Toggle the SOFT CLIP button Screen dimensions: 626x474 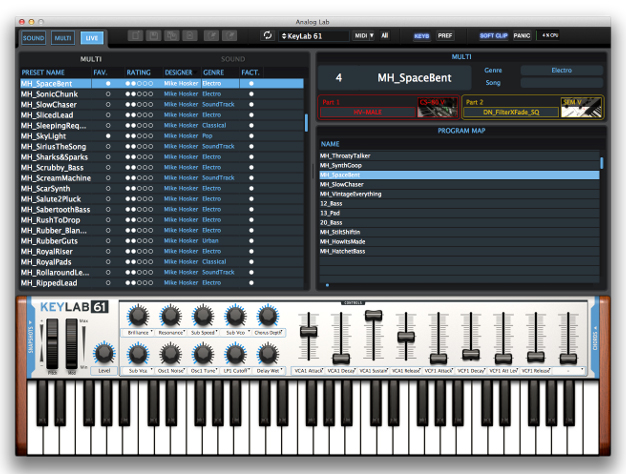click(x=493, y=36)
